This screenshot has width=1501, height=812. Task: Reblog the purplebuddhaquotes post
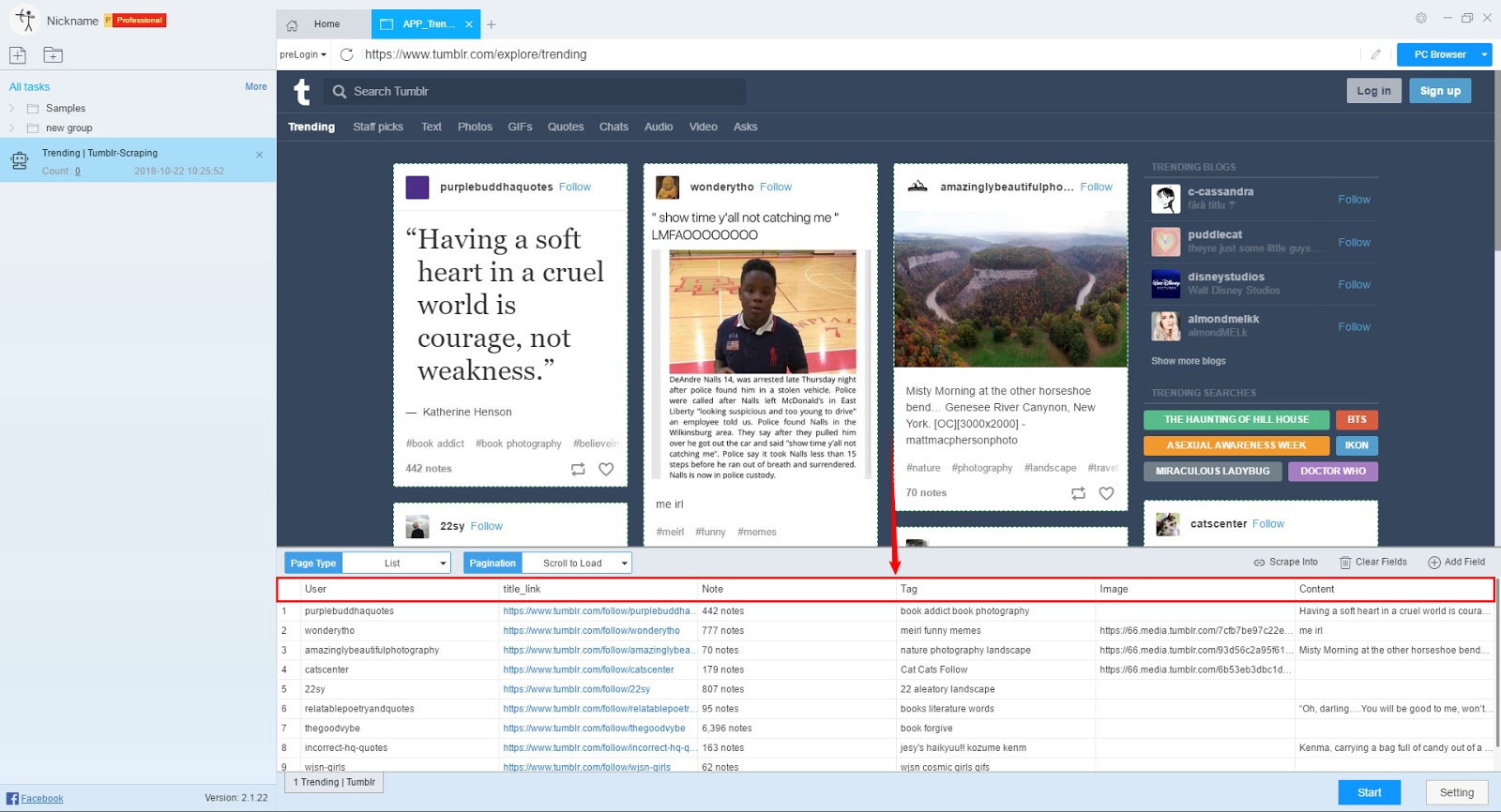[578, 469]
